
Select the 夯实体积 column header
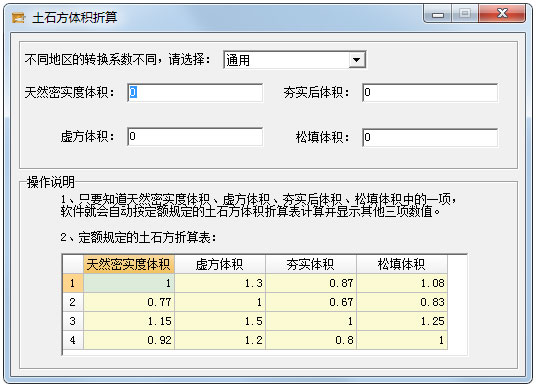tap(311, 264)
